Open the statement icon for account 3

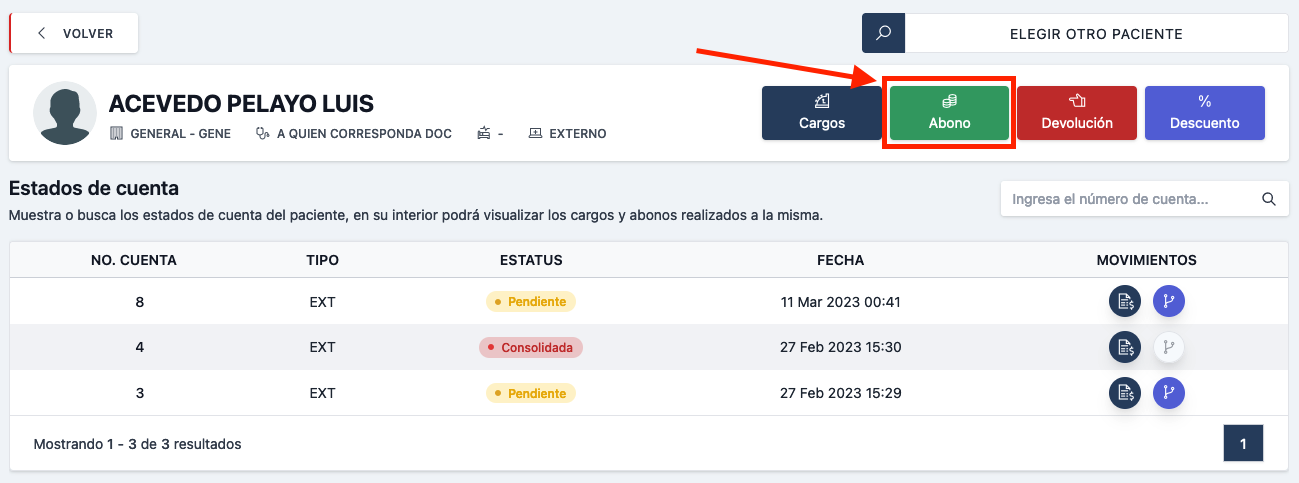pyautogui.click(x=1125, y=393)
